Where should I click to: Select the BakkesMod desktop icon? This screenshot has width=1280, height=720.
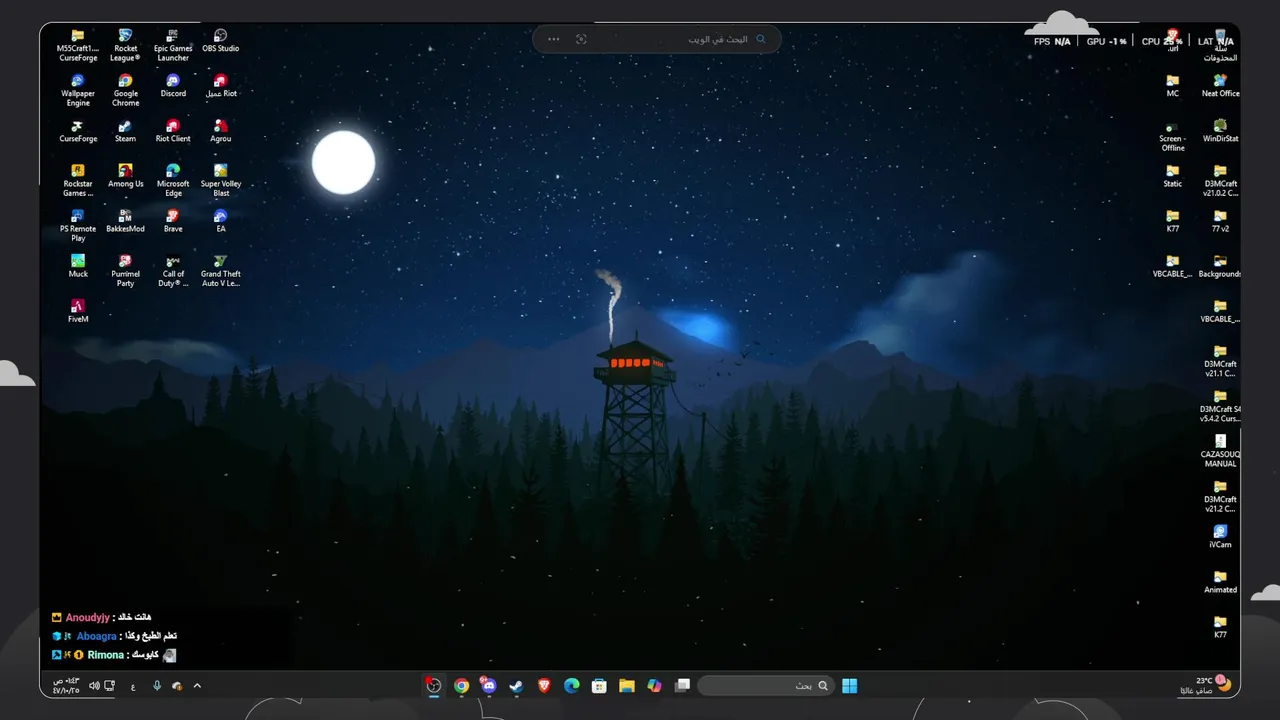pos(125,222)
